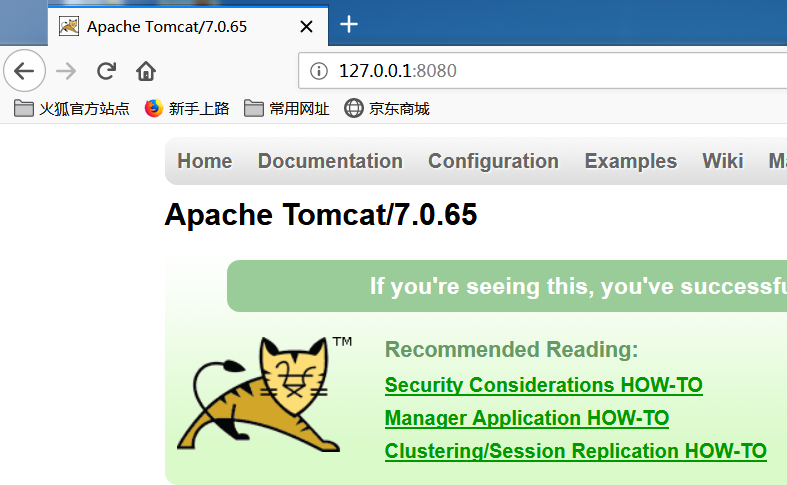Go to Home in the Tomcat nav bar
The image size is (787, 485).
[x=205, y=161]
